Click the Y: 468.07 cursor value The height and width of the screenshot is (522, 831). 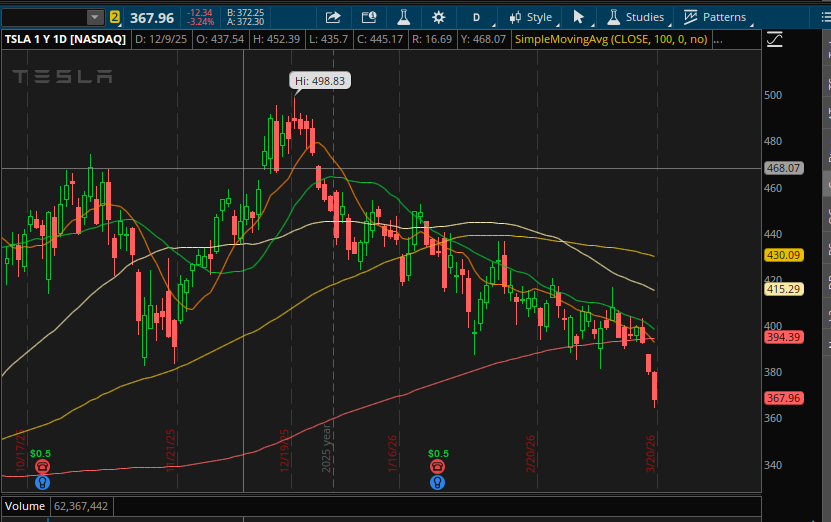tap(483, 39)
